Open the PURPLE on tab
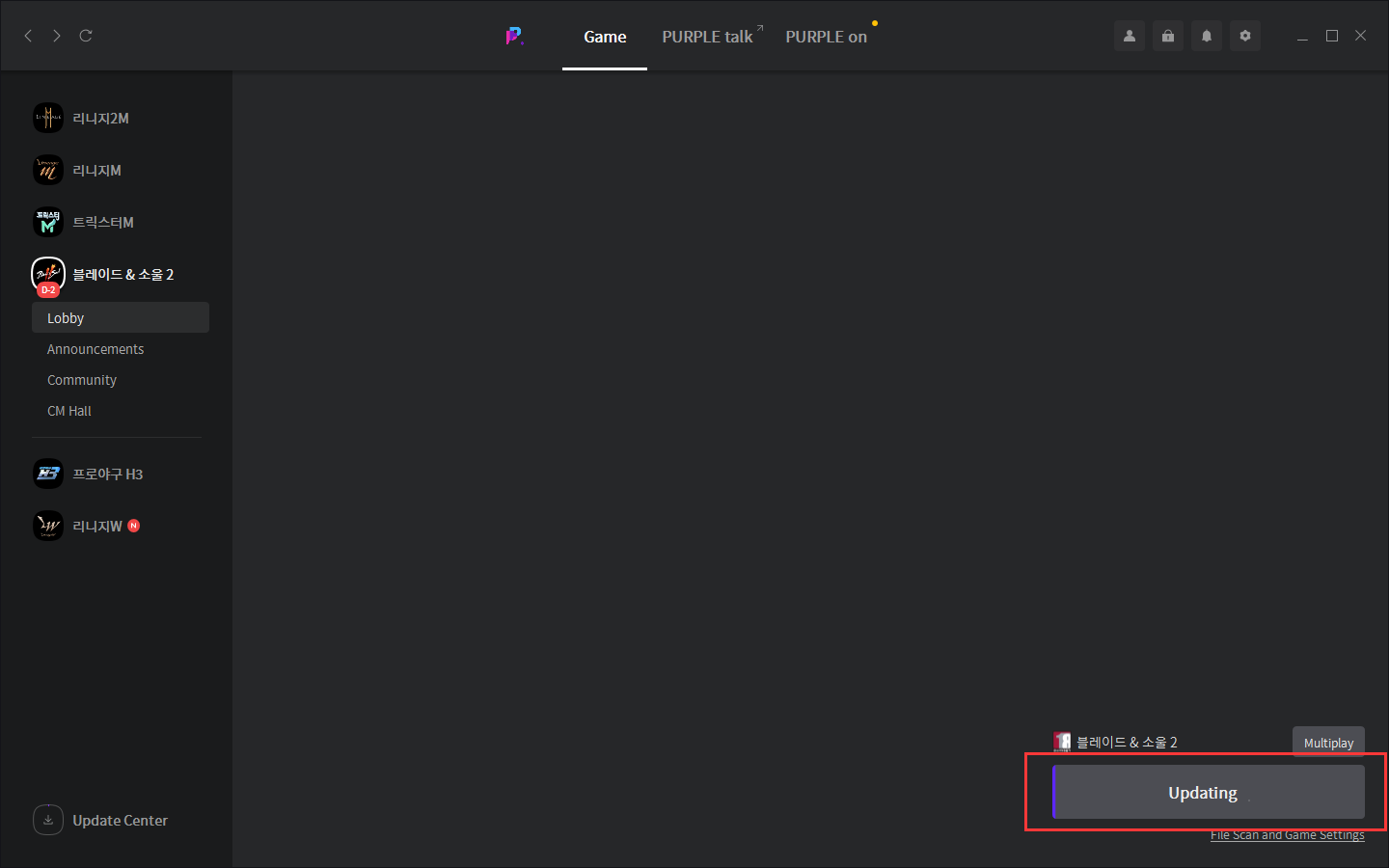Screen dimensions: 1389x868 pos(827,37)
